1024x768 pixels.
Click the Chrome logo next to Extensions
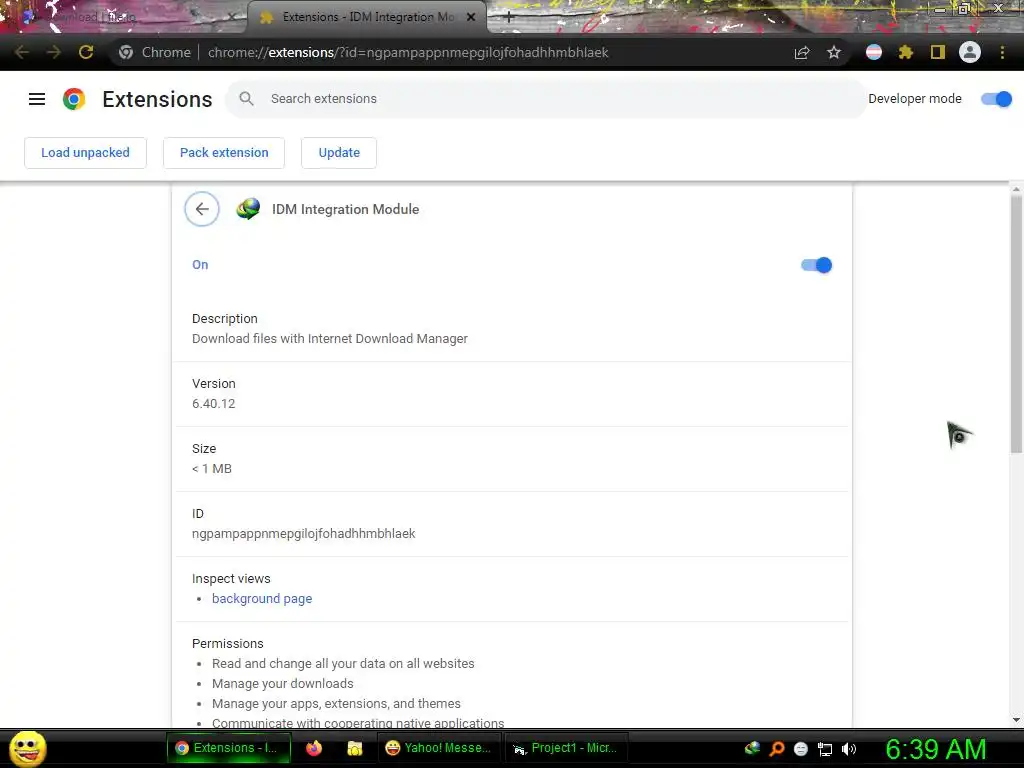click(x=74, y=99)
